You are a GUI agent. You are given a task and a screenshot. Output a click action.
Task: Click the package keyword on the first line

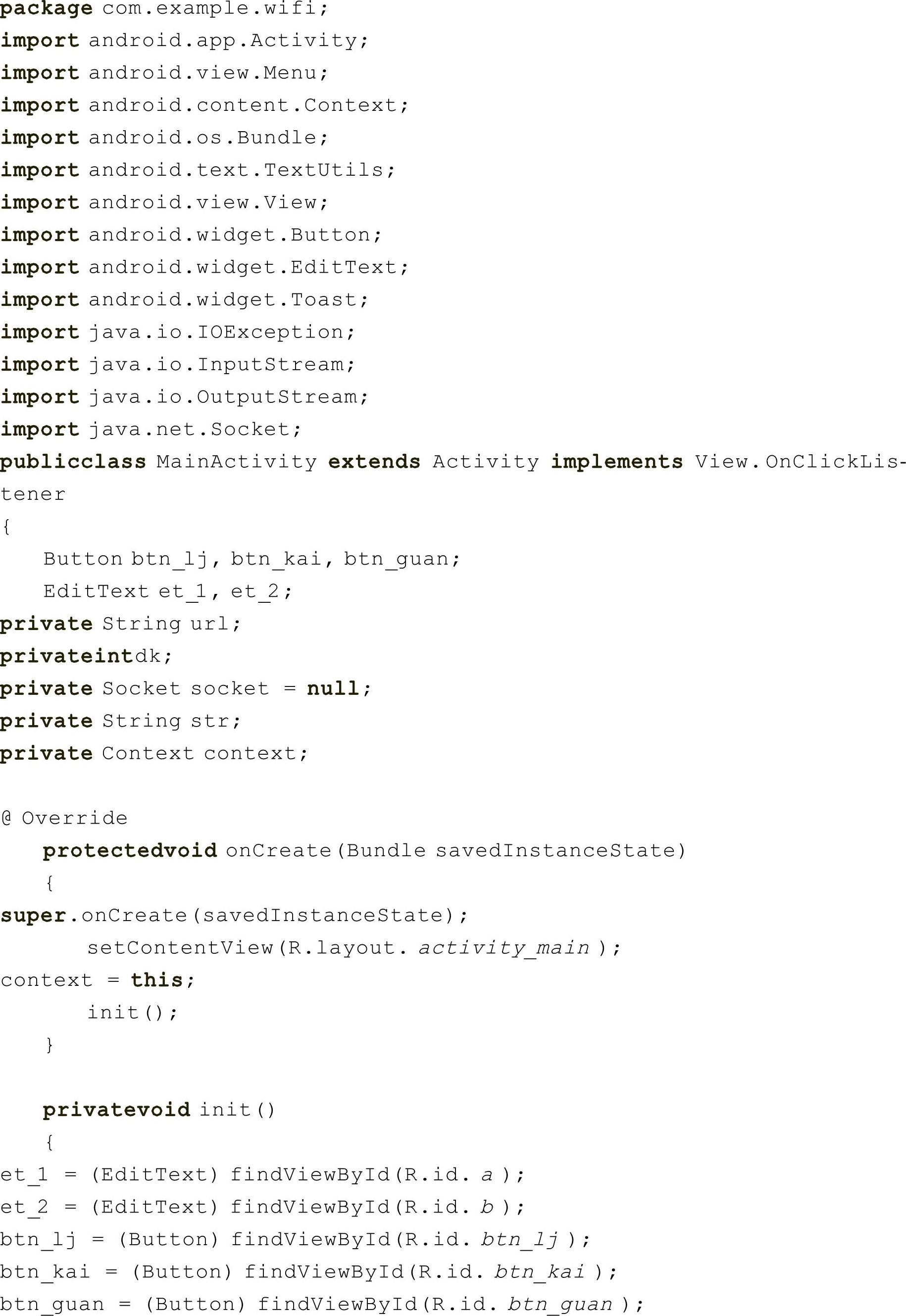click(x=46, y=8)
